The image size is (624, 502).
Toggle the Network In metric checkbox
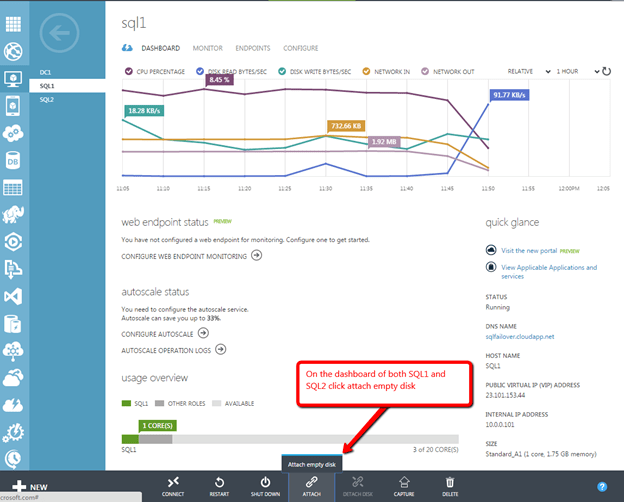tap(368, 71)
